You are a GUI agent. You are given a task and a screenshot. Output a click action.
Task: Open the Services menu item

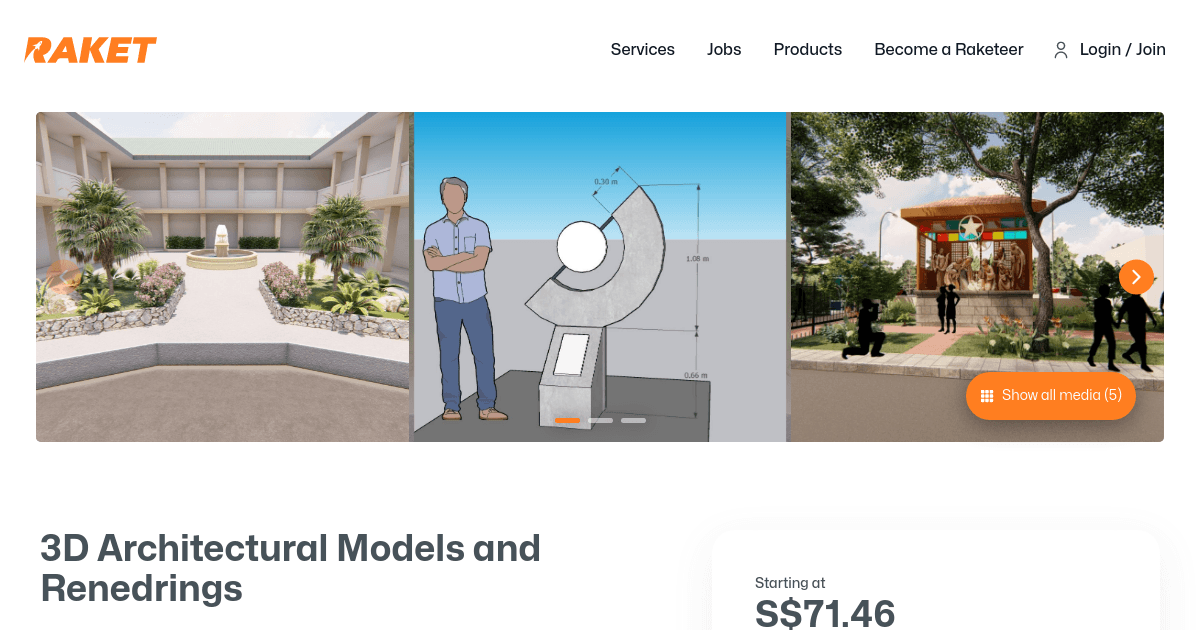643,50
